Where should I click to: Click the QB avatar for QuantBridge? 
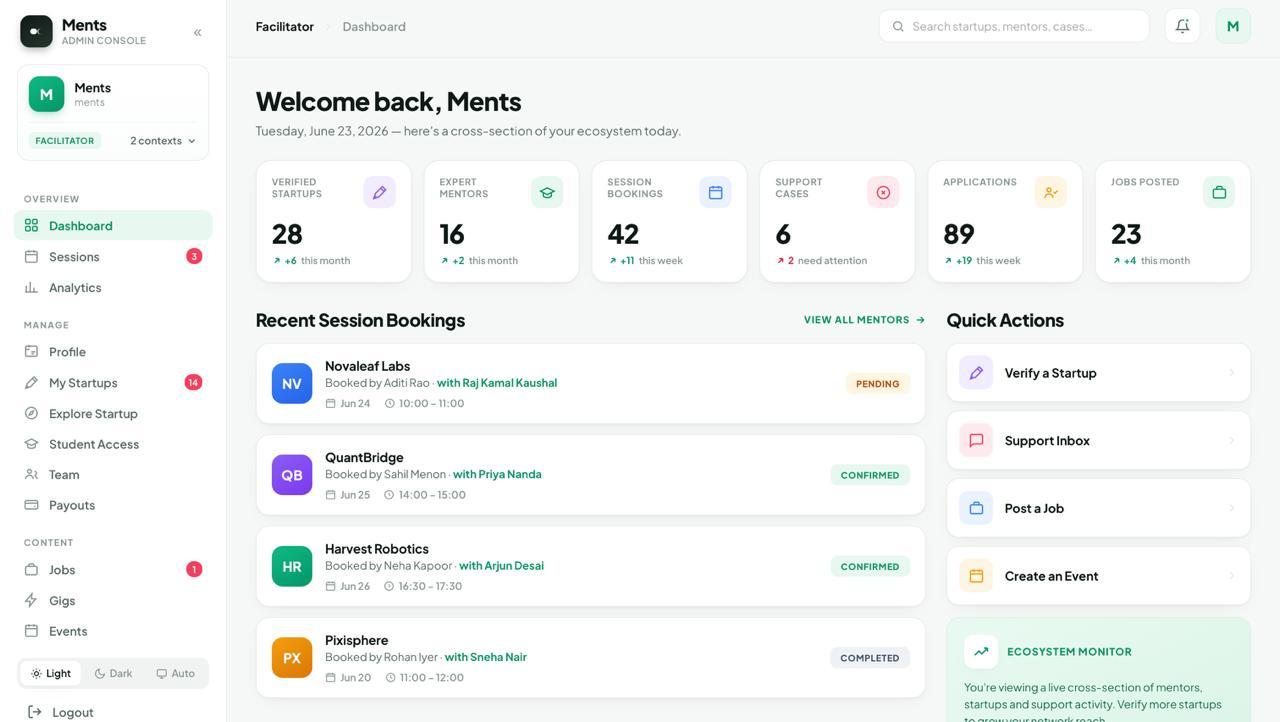[x=292, y=475]
